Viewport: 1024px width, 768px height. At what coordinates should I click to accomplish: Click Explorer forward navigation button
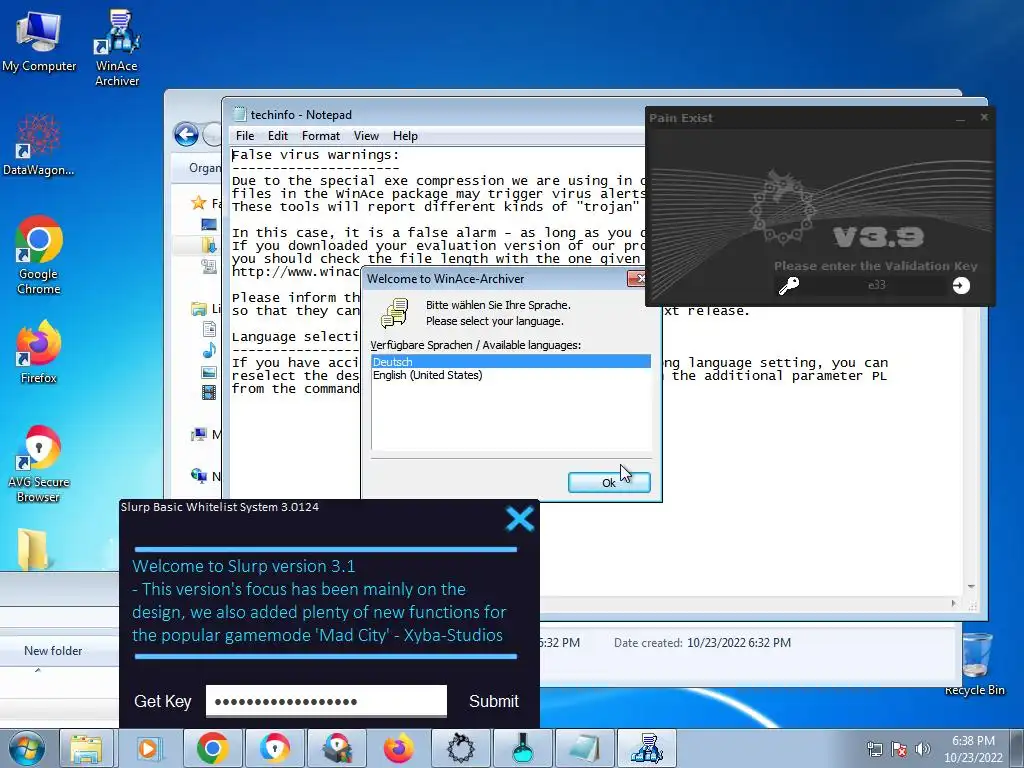pyautogui.click(x=212, y=135)
